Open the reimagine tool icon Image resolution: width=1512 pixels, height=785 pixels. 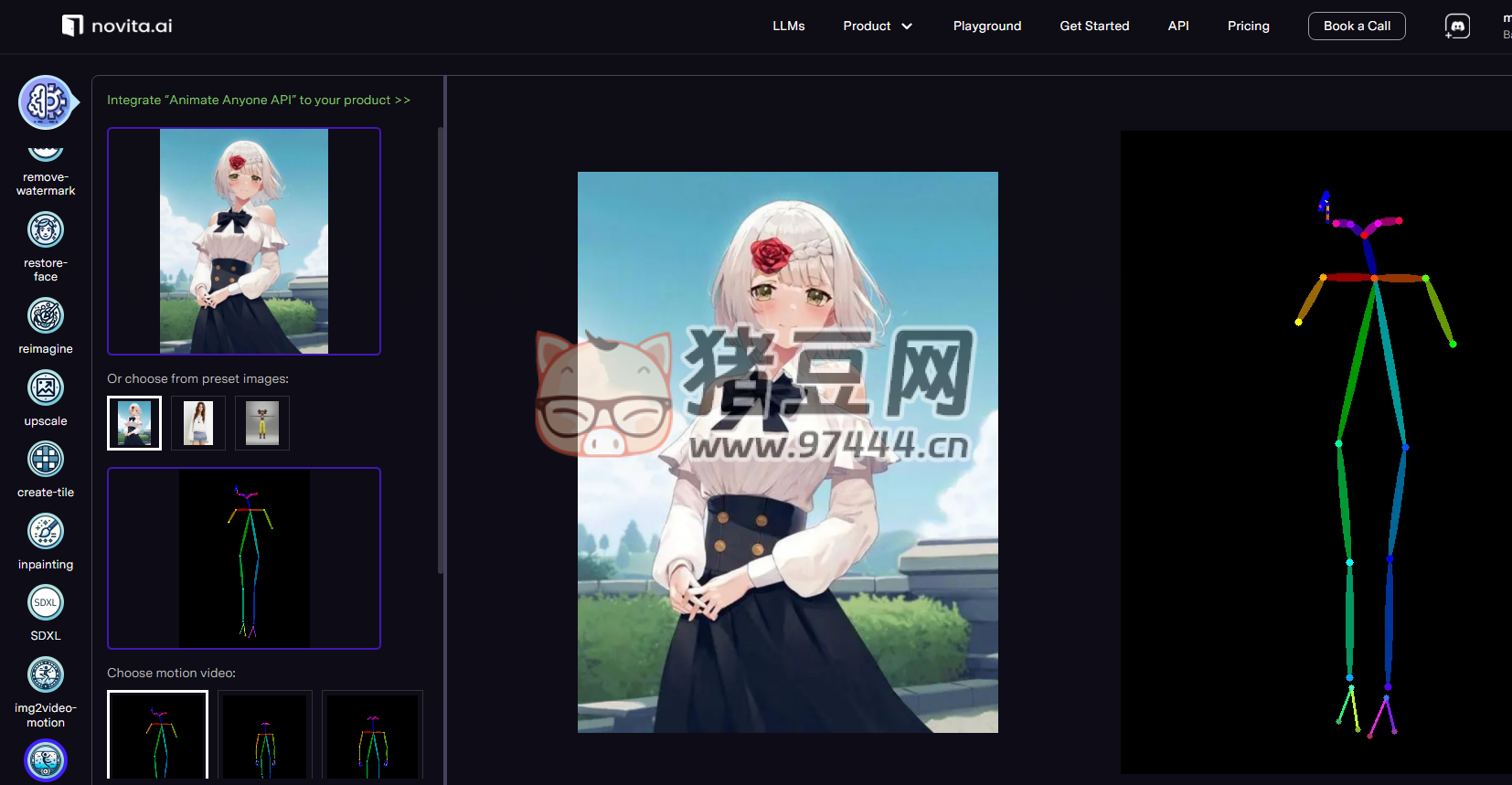[x=46, y=316]
